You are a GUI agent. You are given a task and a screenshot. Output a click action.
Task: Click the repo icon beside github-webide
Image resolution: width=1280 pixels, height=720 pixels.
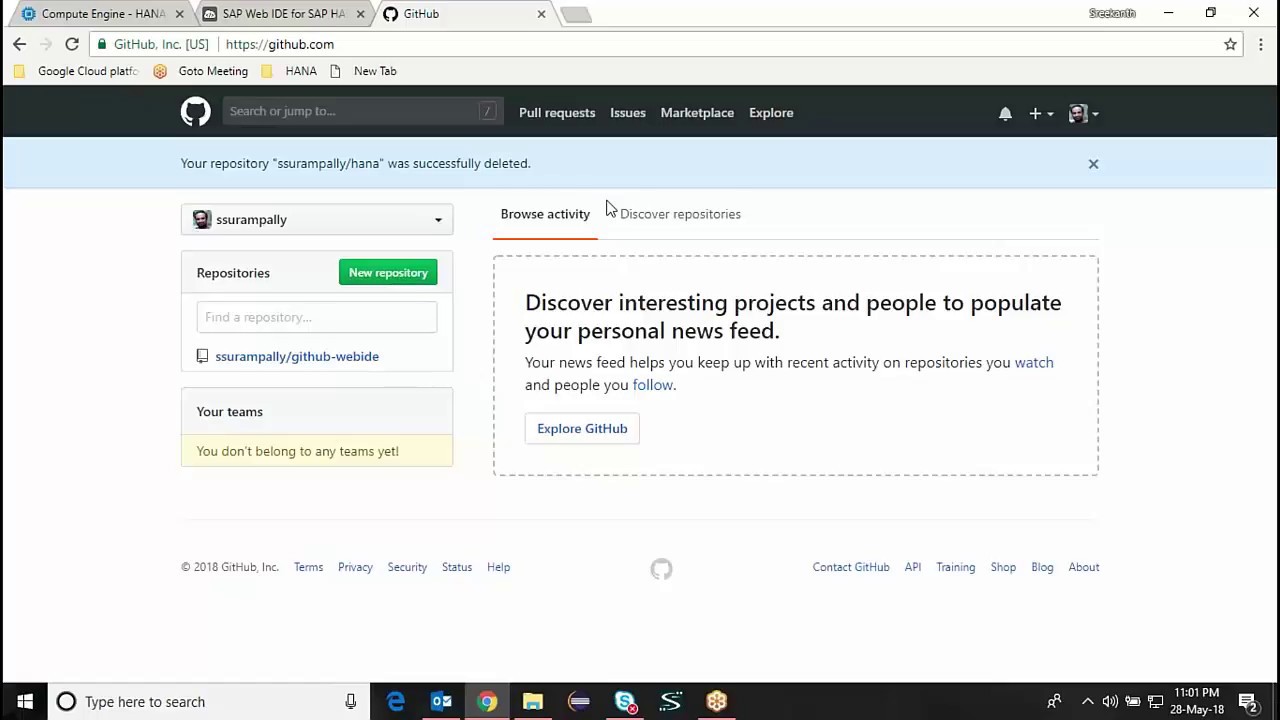click(202, 356)
